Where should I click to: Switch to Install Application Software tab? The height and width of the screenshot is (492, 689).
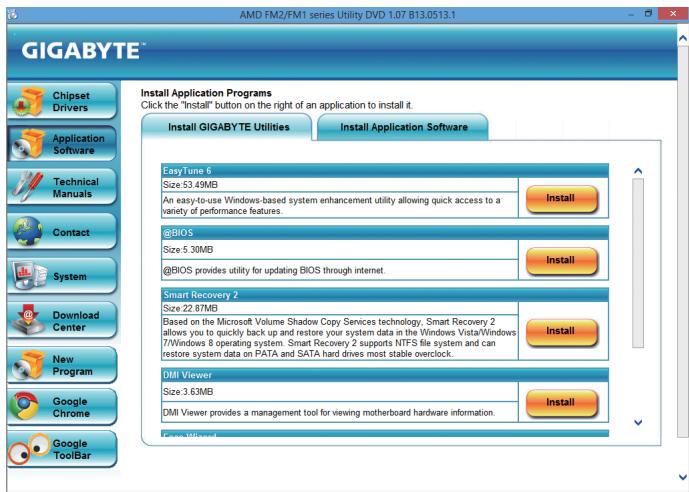(403, 127)
